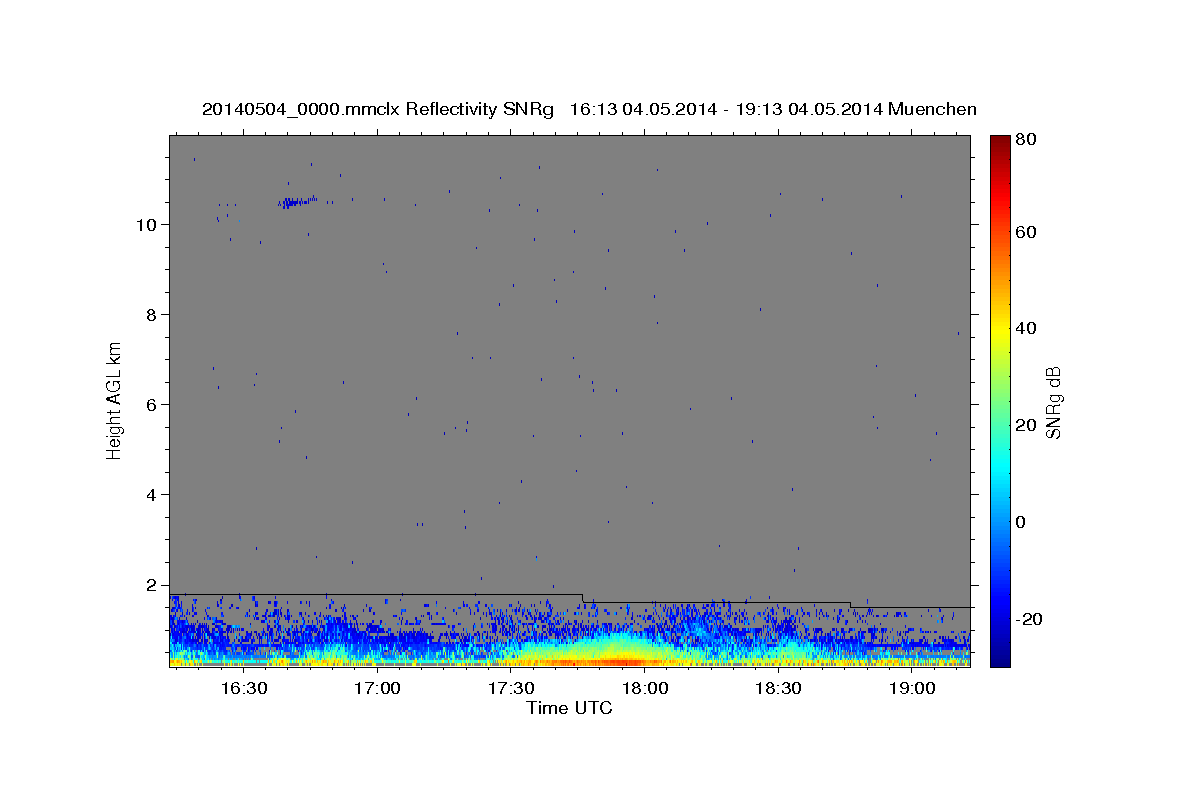Click the blue cloud streak near 10.5 km

click(x=297, y=202)
